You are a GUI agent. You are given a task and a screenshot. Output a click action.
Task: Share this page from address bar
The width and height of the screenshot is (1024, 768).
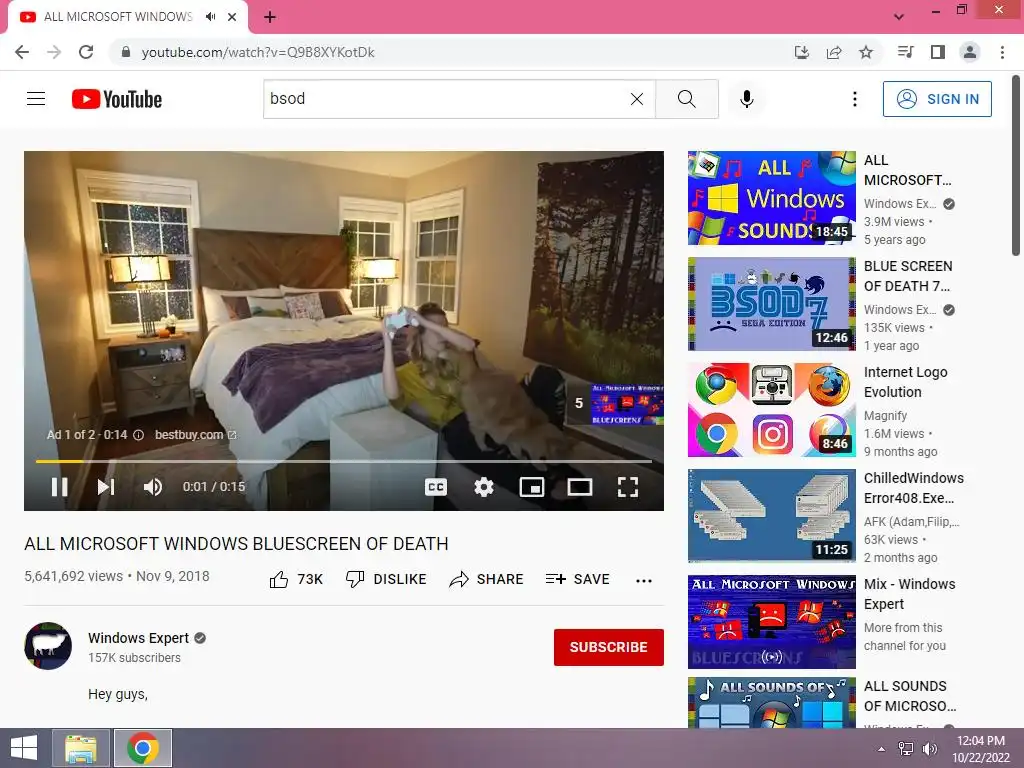(x=834, y=52)
